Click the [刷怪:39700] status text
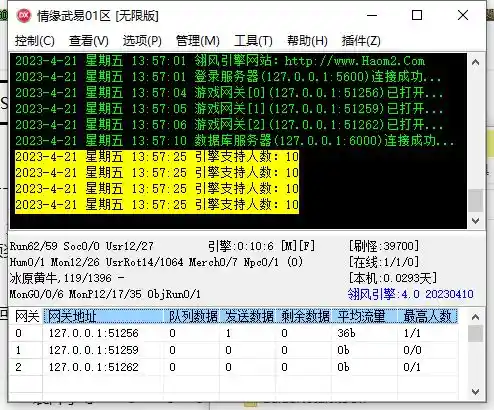 [383, 246]
